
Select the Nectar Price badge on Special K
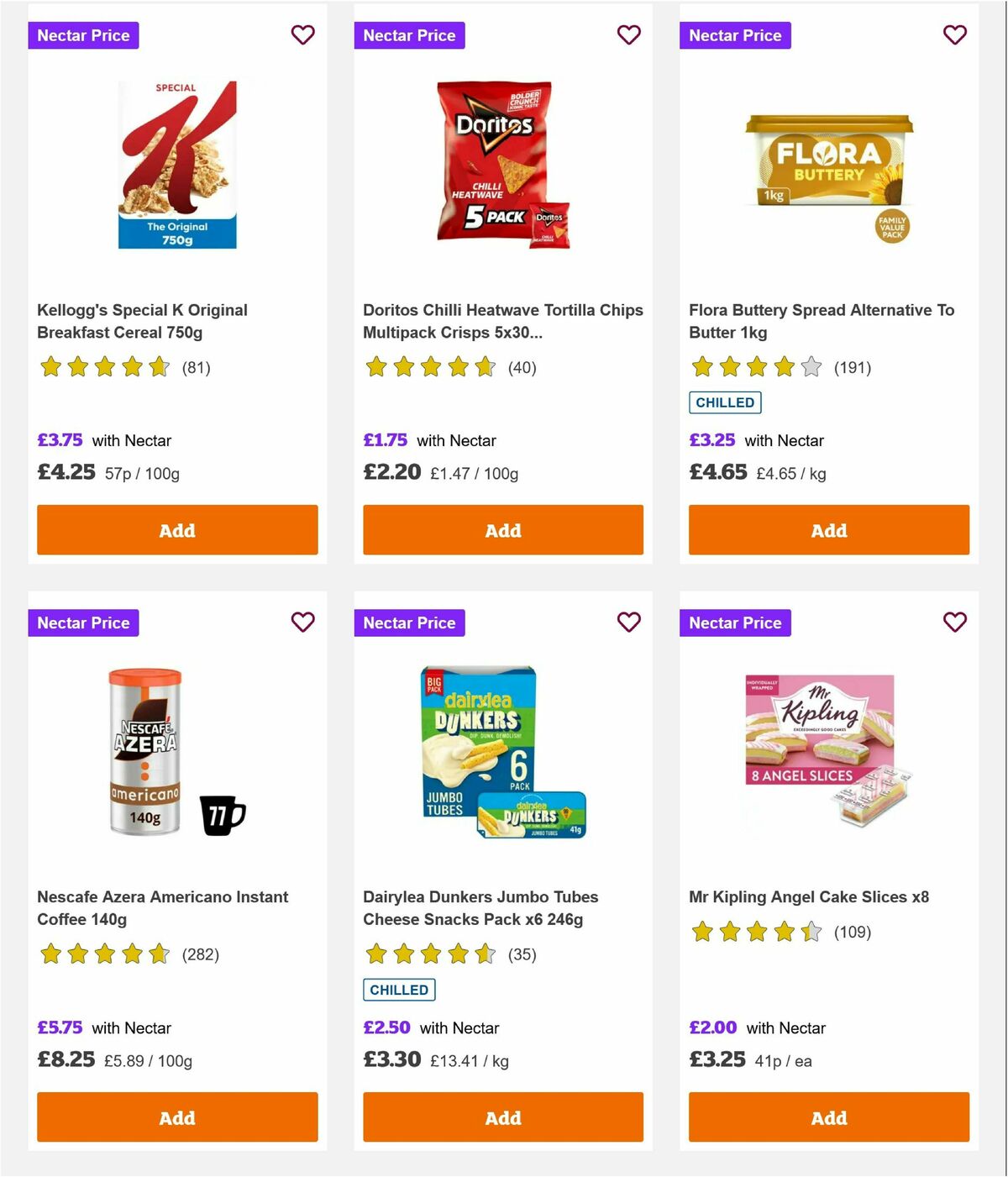point(83,35)
